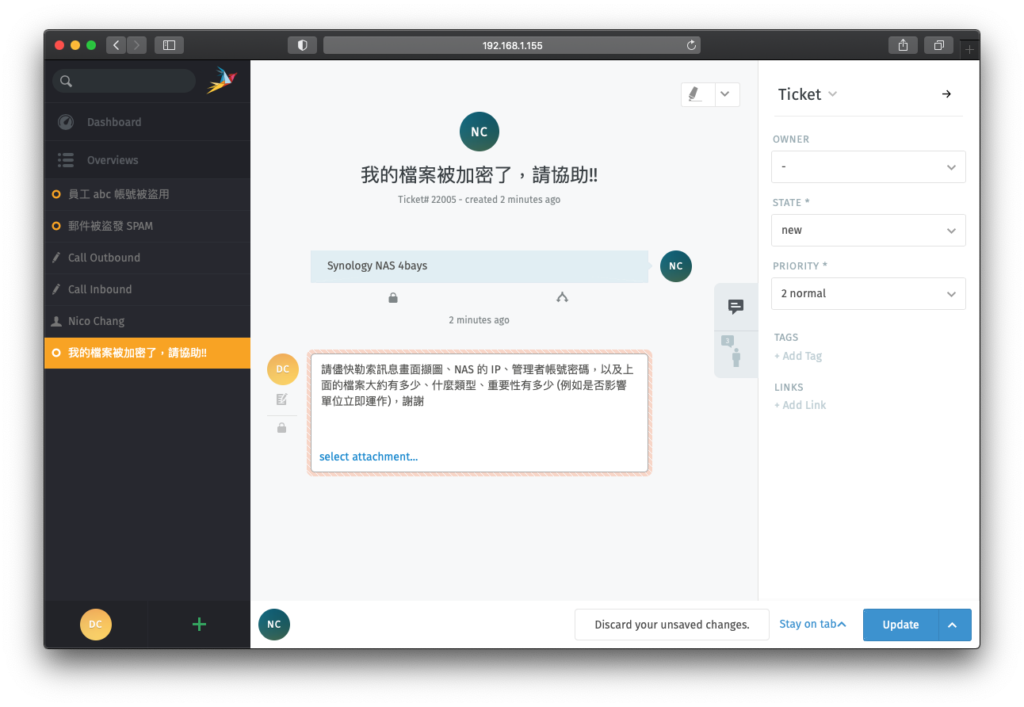Open ticket chat bubble sidebar tab
Viewport: 1024px width, 707px height.
click(736, 306)
